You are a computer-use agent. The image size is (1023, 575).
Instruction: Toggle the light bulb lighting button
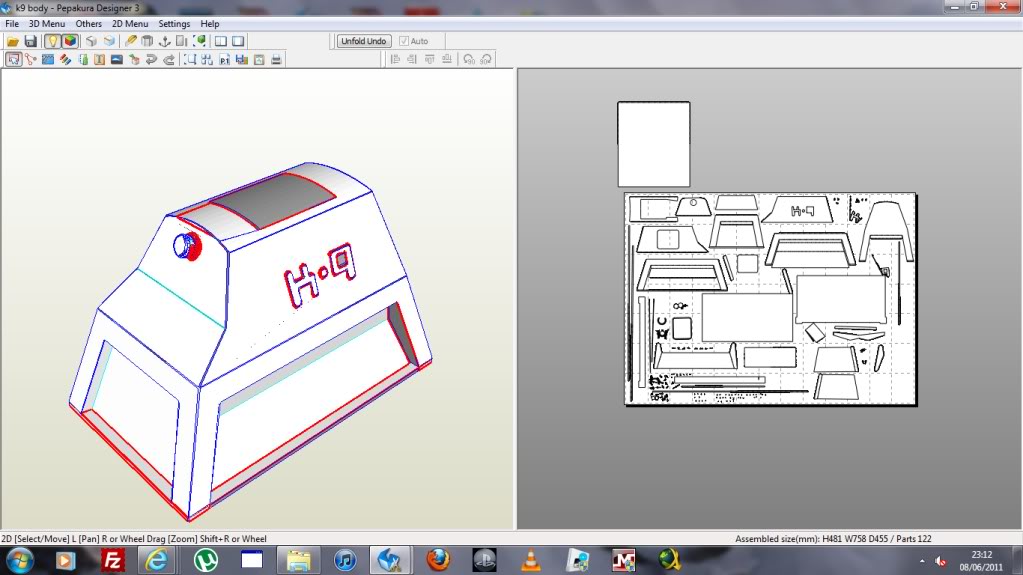point(52,41)
